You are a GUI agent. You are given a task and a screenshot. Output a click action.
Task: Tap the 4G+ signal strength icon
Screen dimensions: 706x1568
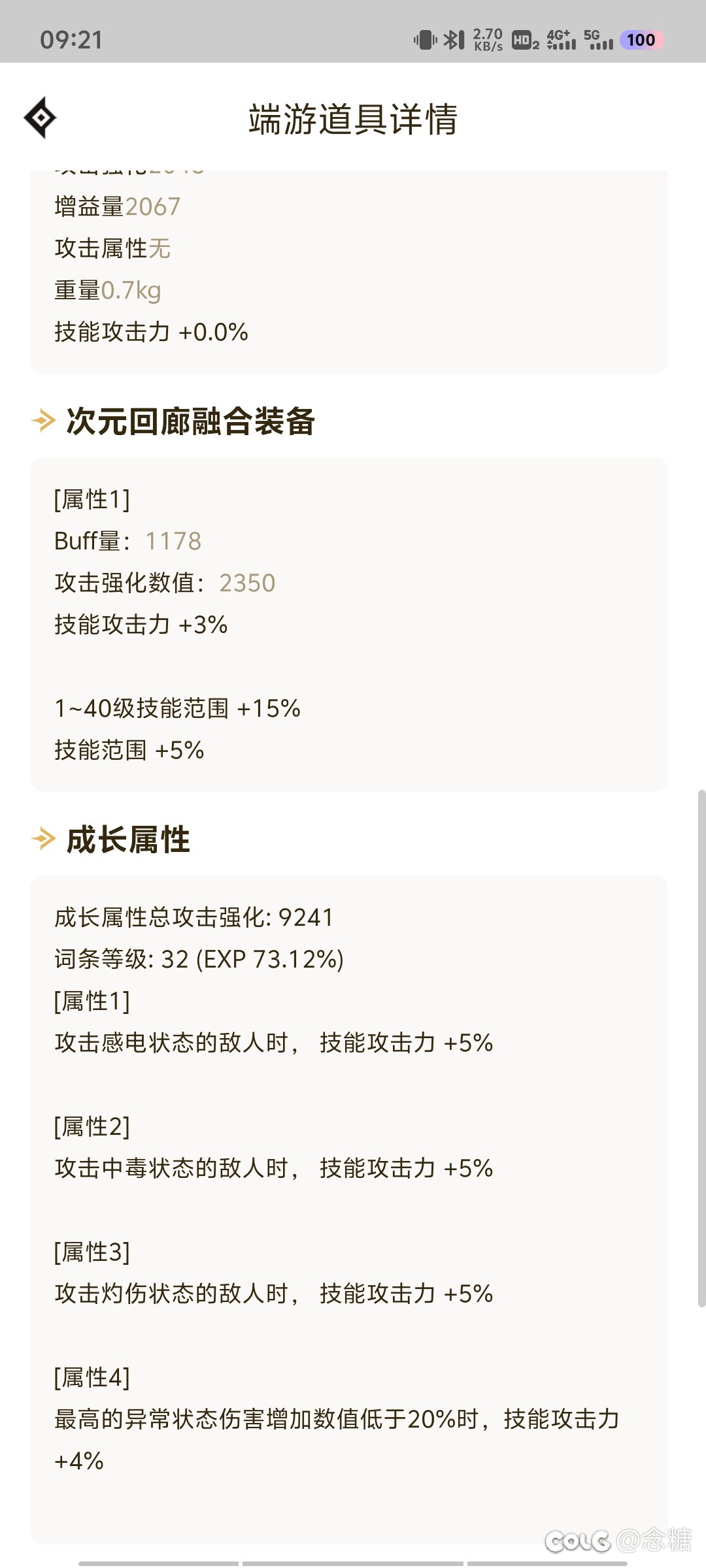tap(561, 40)
